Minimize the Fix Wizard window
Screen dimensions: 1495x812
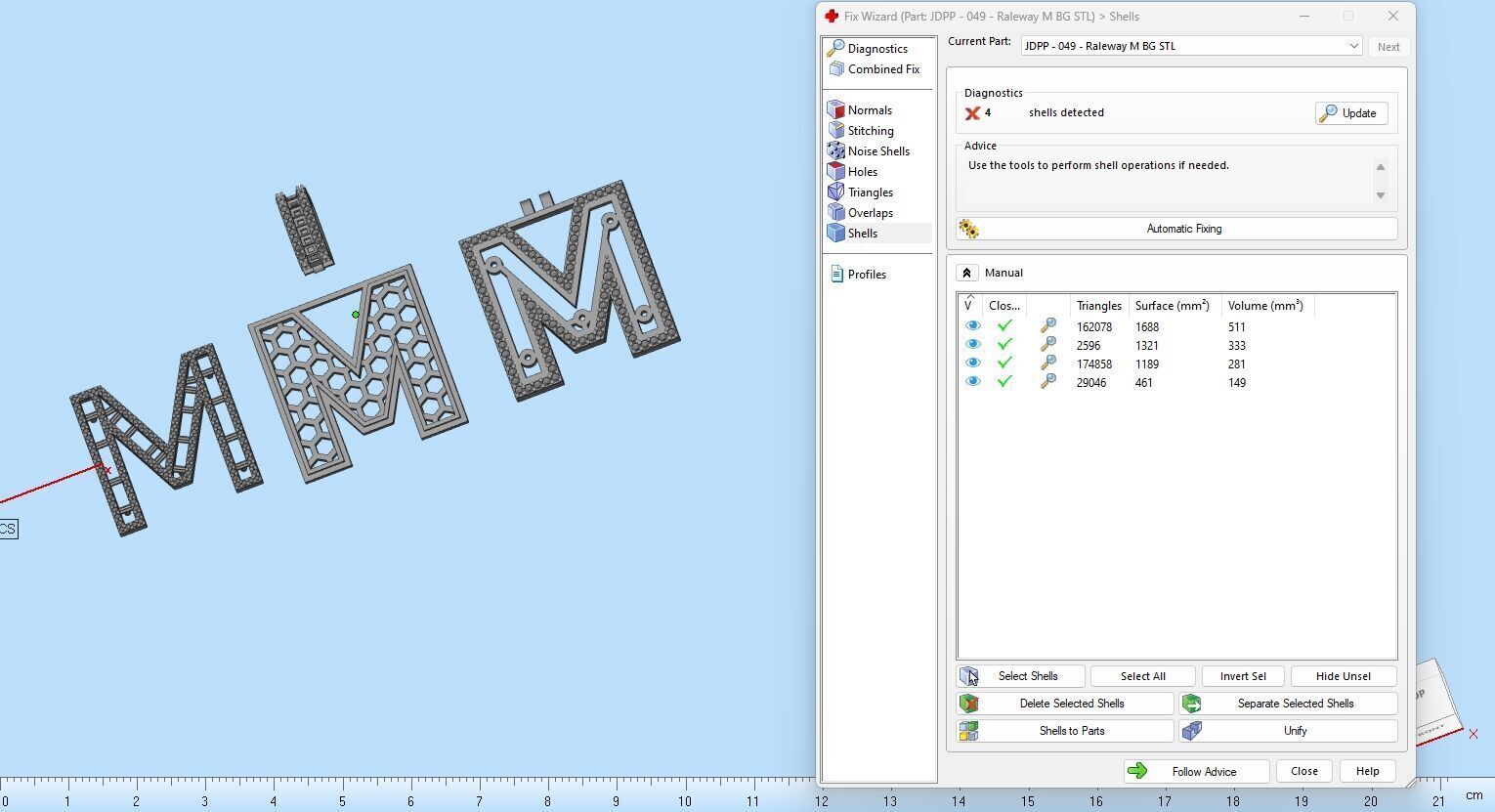[1303, 17]
